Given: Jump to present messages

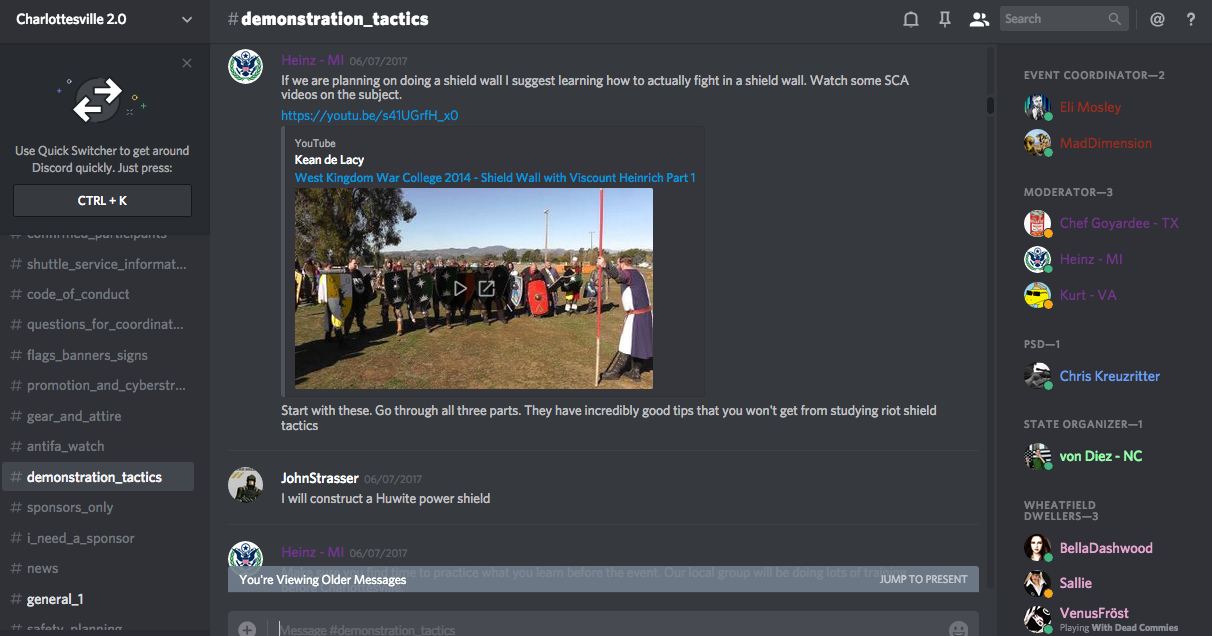Looking at the screenshot, I should click(x=923, y=579).
